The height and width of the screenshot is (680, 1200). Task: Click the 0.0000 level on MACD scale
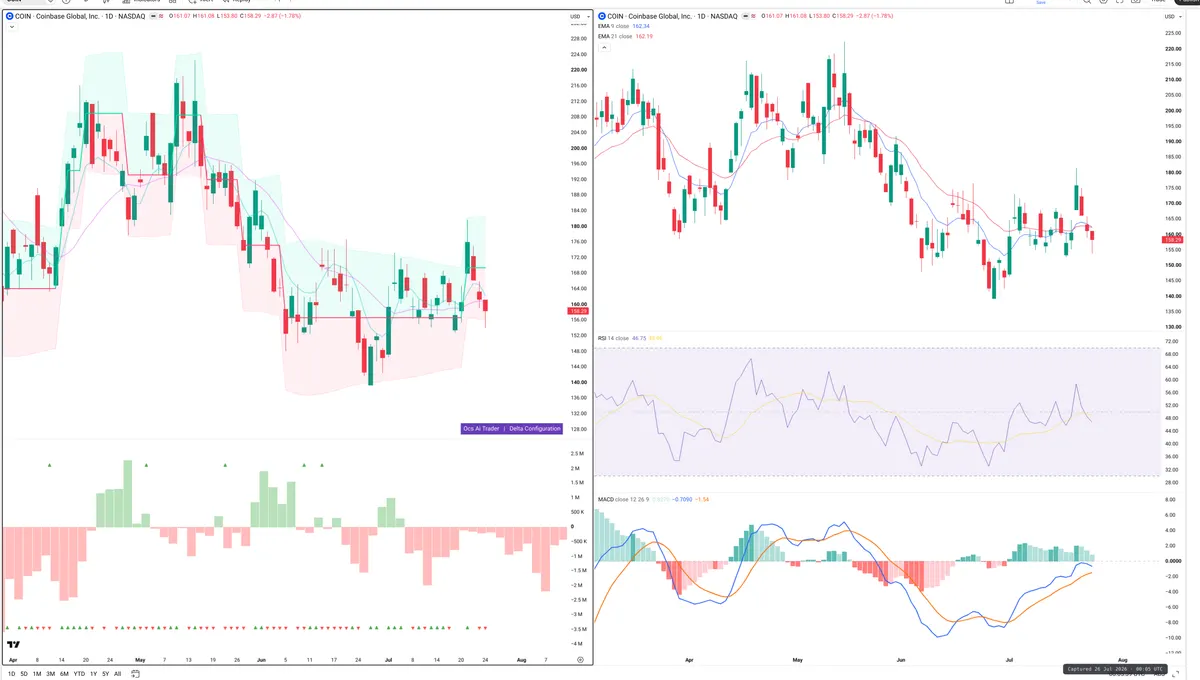(x=1174, y=561)
